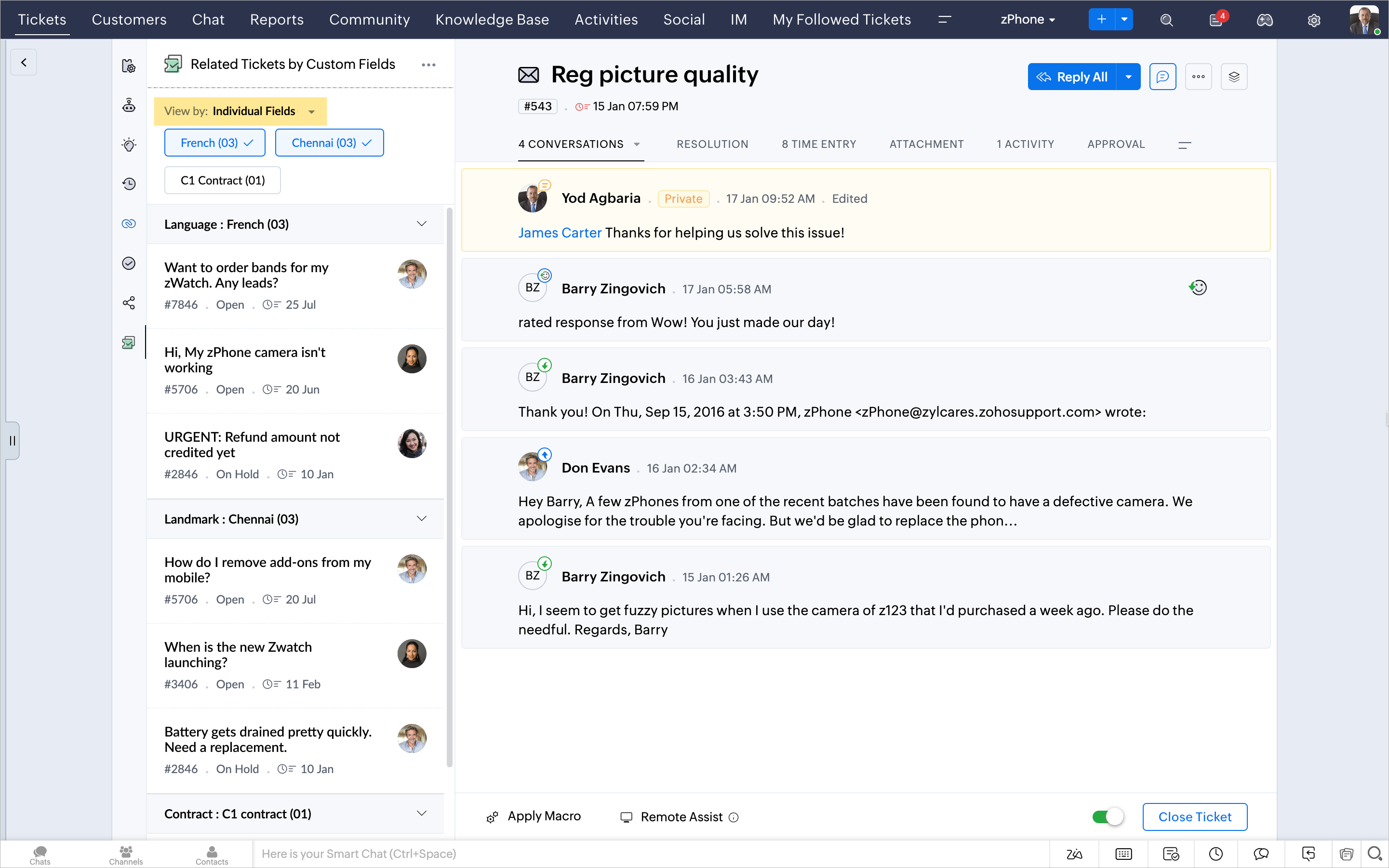1389x868 pixels.
Task: Open notifications with the red badge
Action: [1216, 20]
